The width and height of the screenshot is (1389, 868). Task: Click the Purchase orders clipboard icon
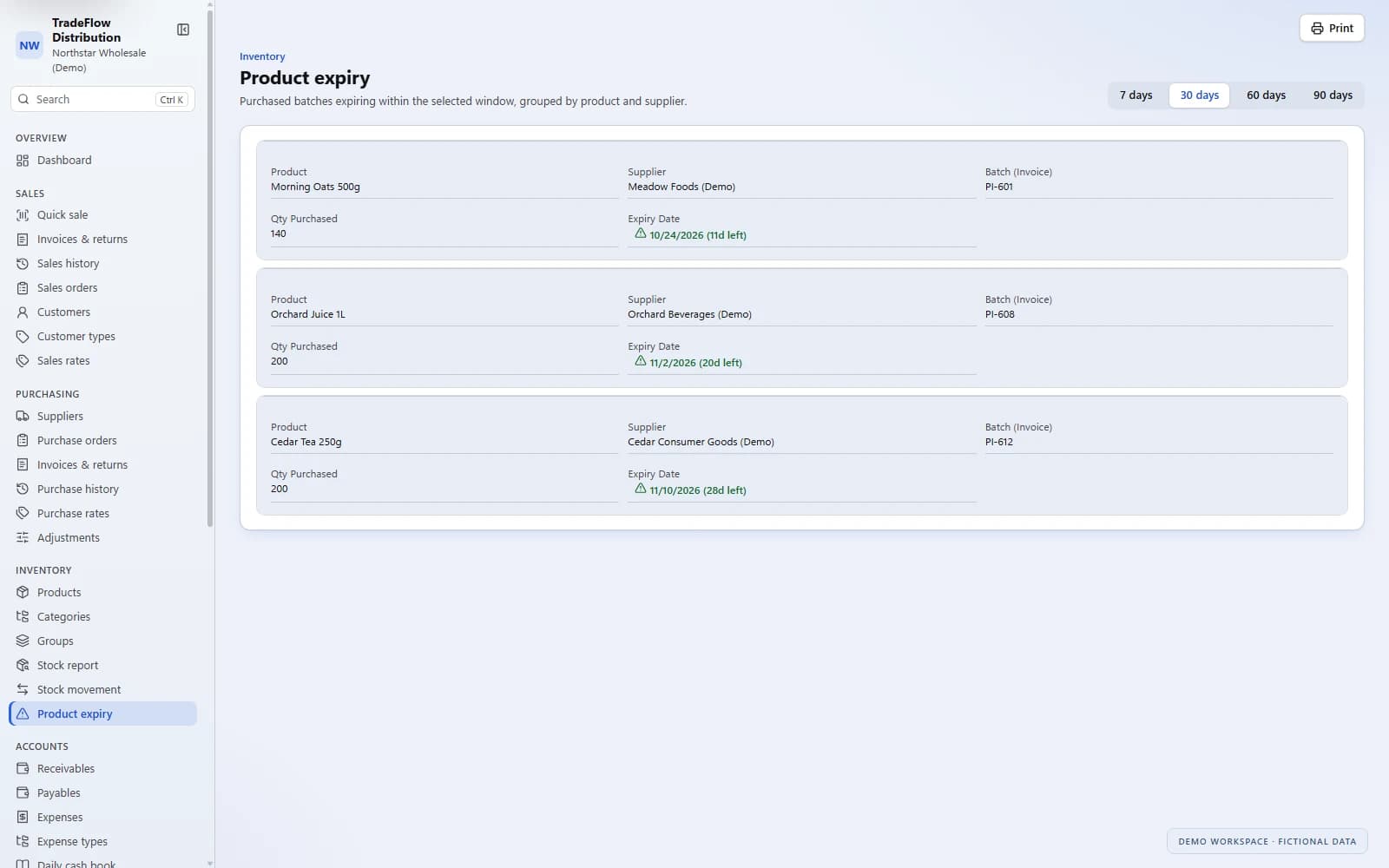tap(23, 441)
